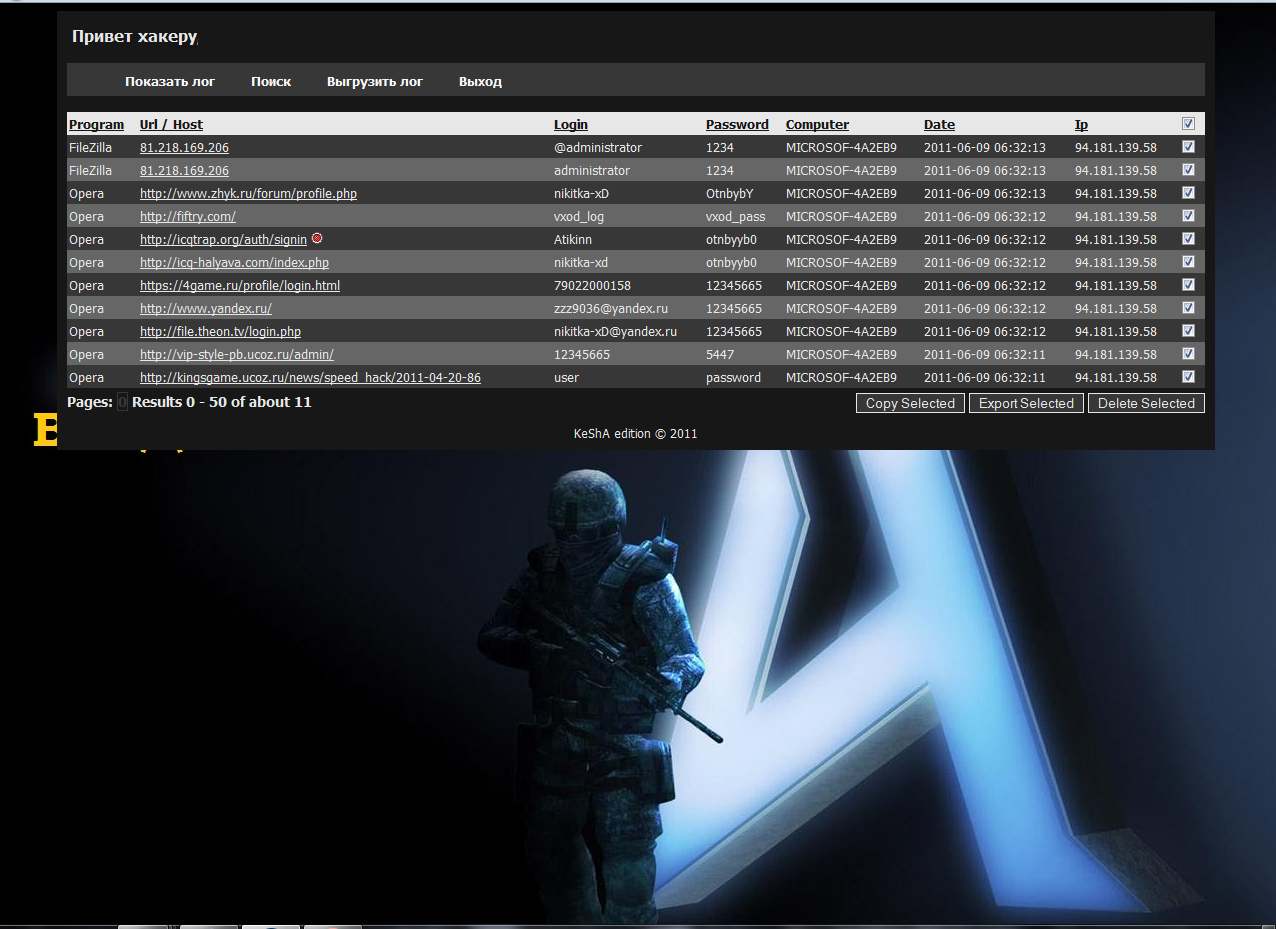
Task: Sort by the Url / Host column header
Action: point(171,125)
